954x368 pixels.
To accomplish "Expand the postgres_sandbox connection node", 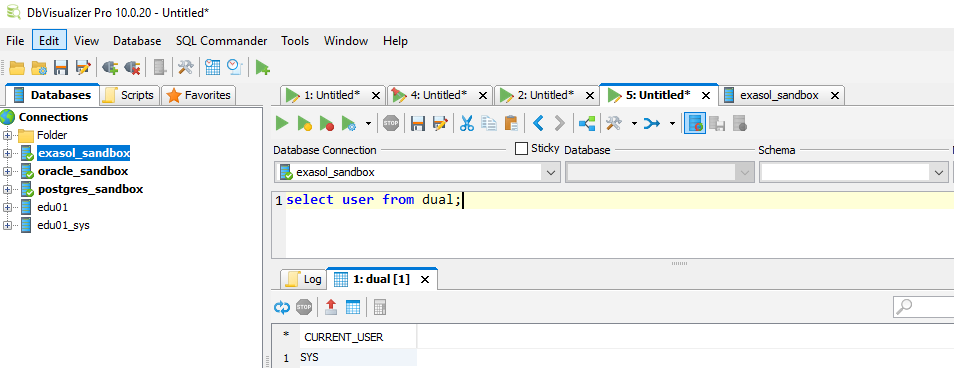I will [7, 189].
